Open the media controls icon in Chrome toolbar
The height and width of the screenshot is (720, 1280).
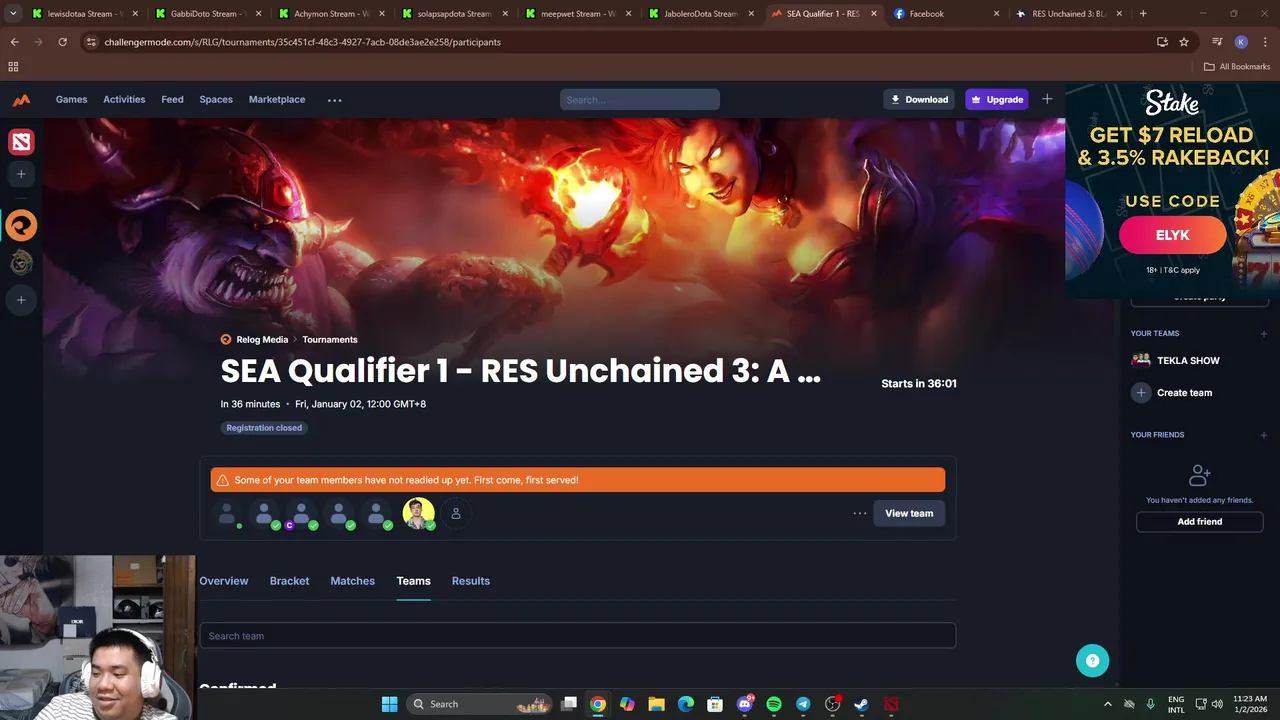[1217, 42]
